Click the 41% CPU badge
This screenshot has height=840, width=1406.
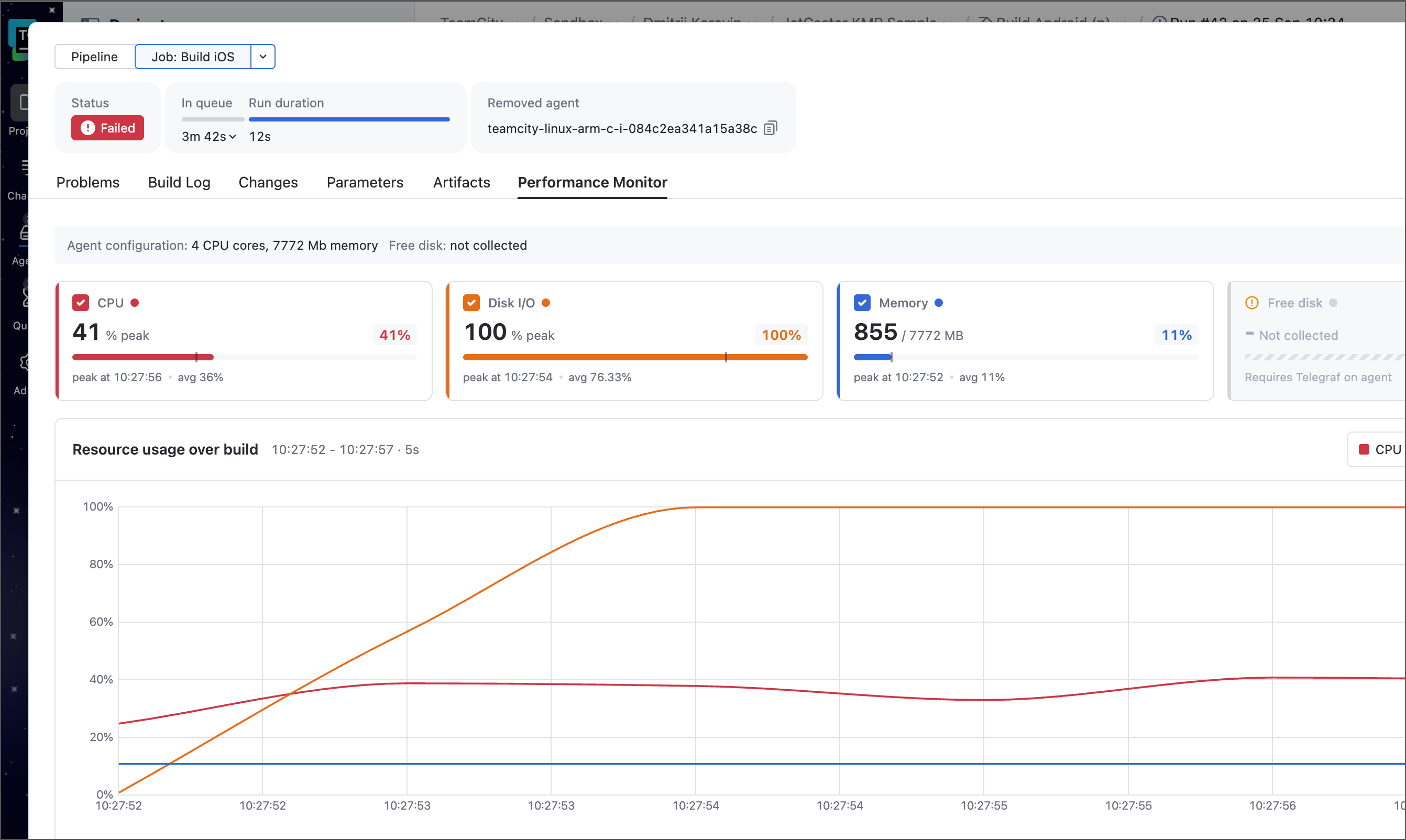coord(394,335)
